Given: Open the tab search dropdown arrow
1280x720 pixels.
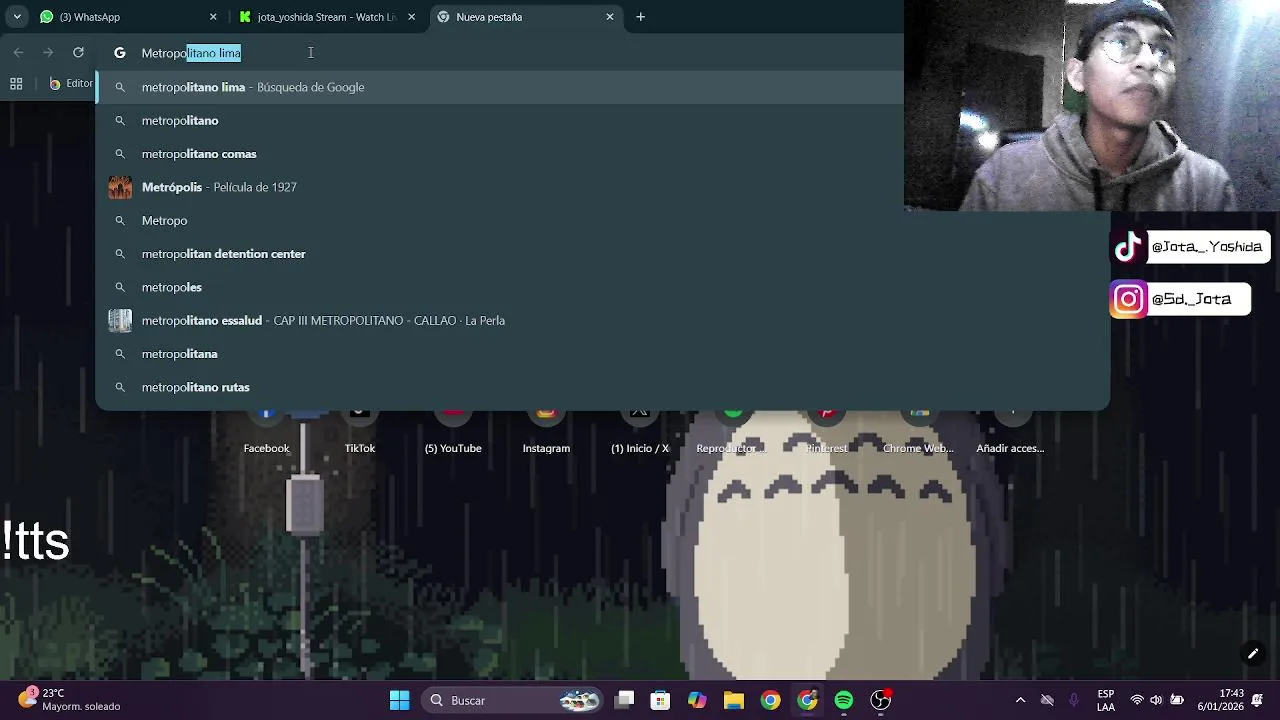Looking at the screenshot, I should tap(16, 17).
